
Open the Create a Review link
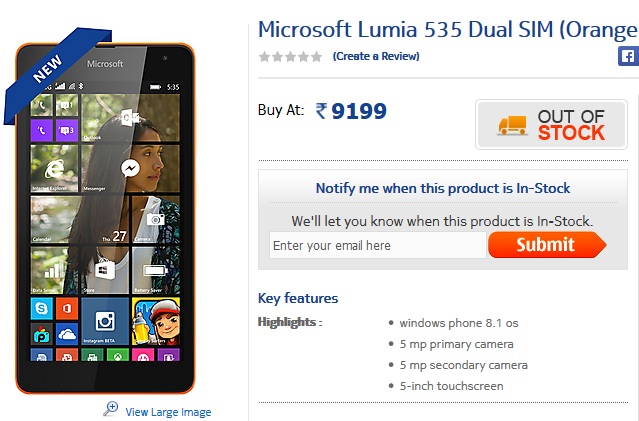click(x=376, y=56)
